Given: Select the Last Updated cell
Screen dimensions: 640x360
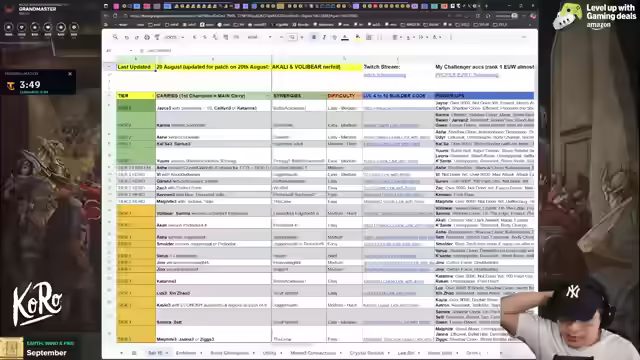Looking at the screenshot, I should coord(136,67).
